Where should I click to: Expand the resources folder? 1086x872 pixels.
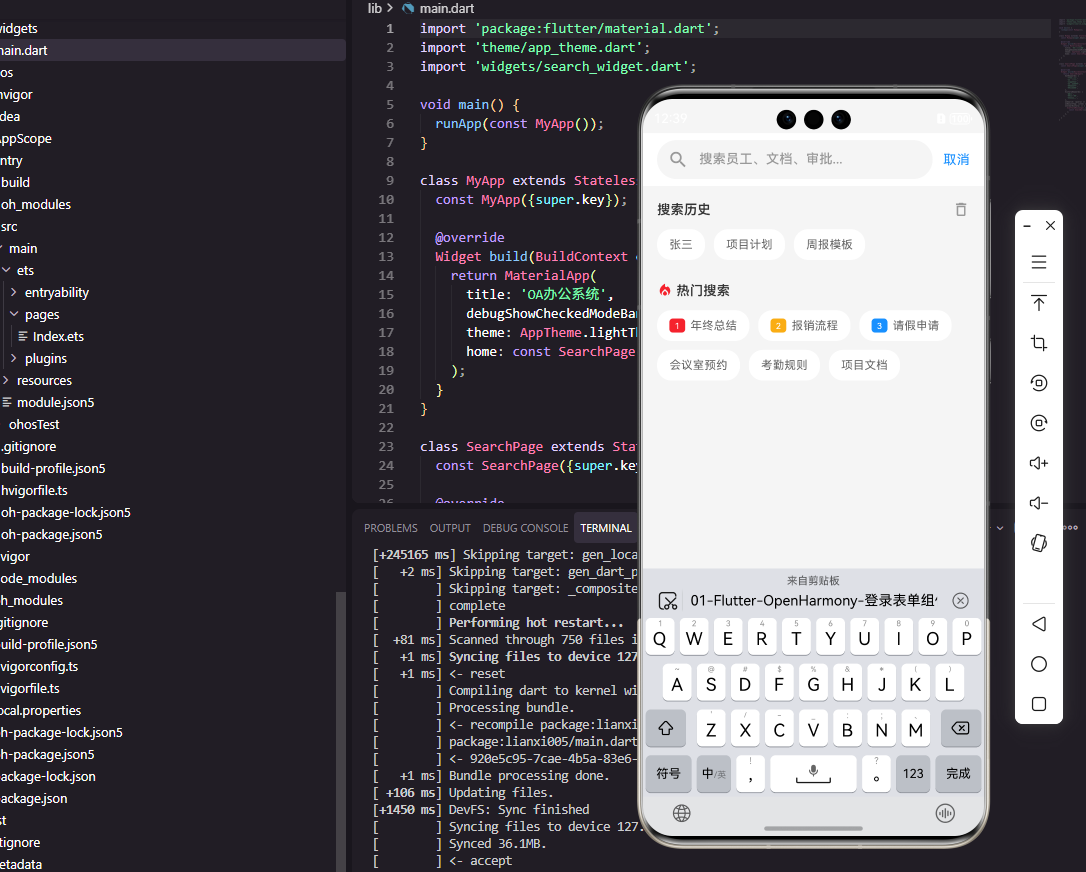pyautogui.click(x=45, y=380)
